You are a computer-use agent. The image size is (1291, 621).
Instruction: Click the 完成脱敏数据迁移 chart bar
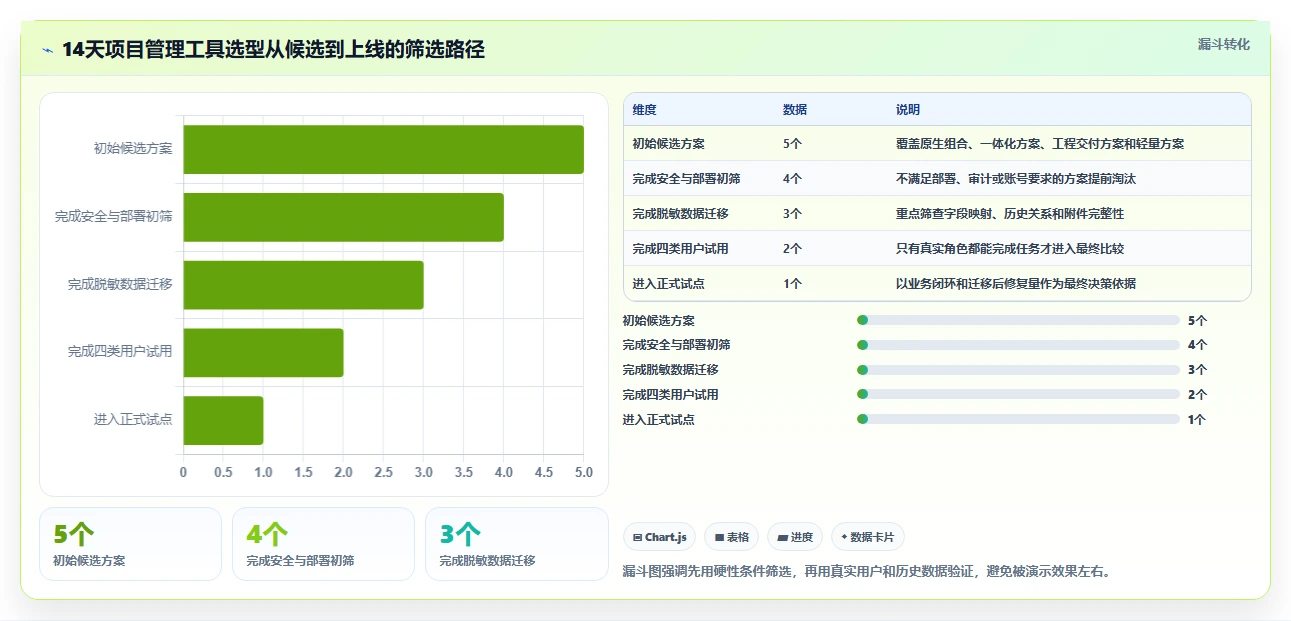tap(303, 285)
